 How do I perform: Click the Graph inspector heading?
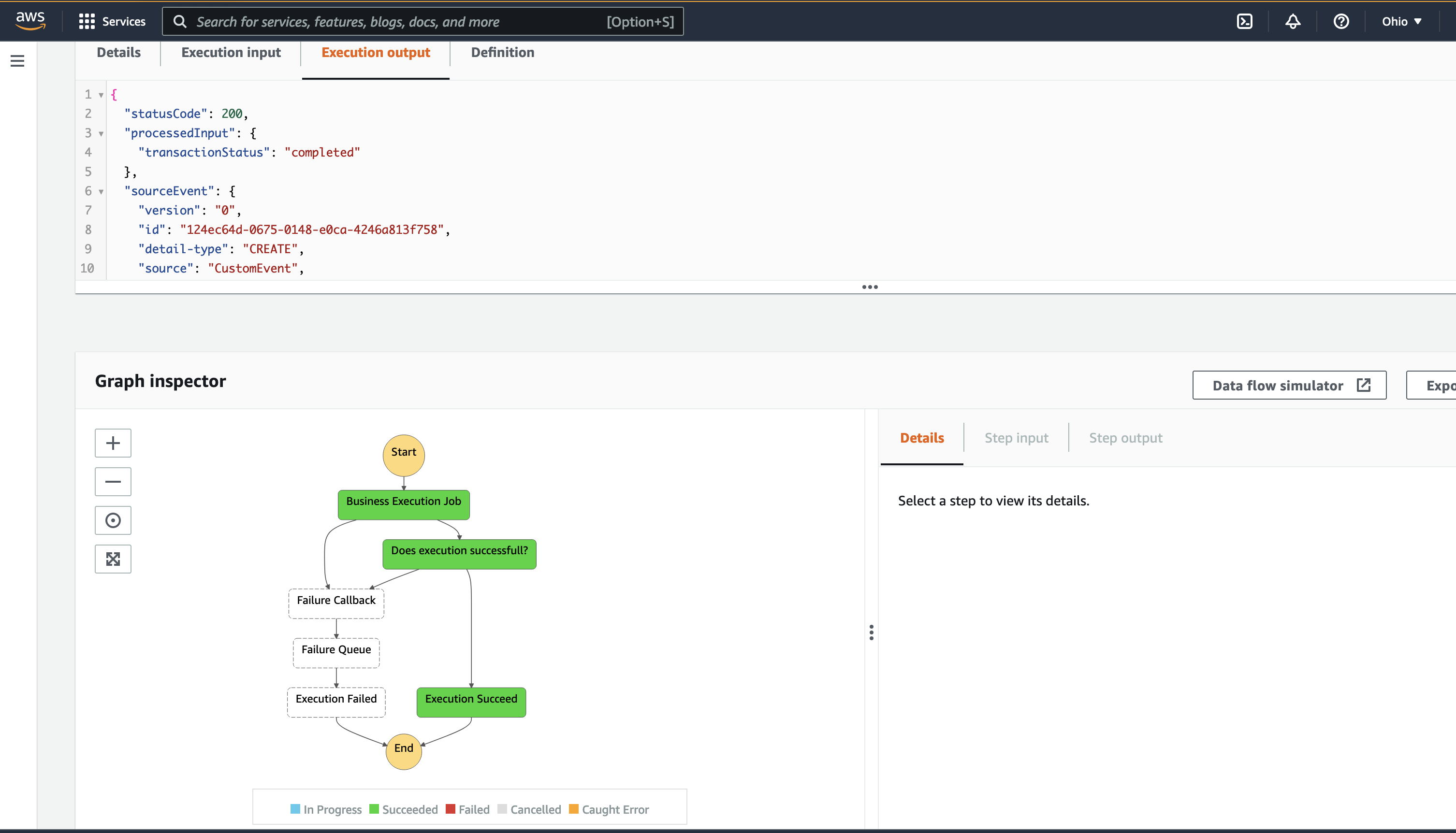point(160,381)
